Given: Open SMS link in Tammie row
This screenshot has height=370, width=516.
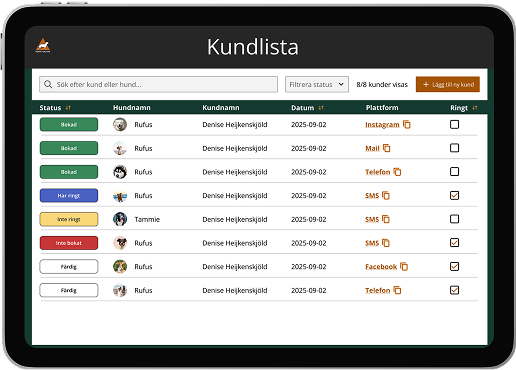Looking at the screenshot, I should coord(372,219).
